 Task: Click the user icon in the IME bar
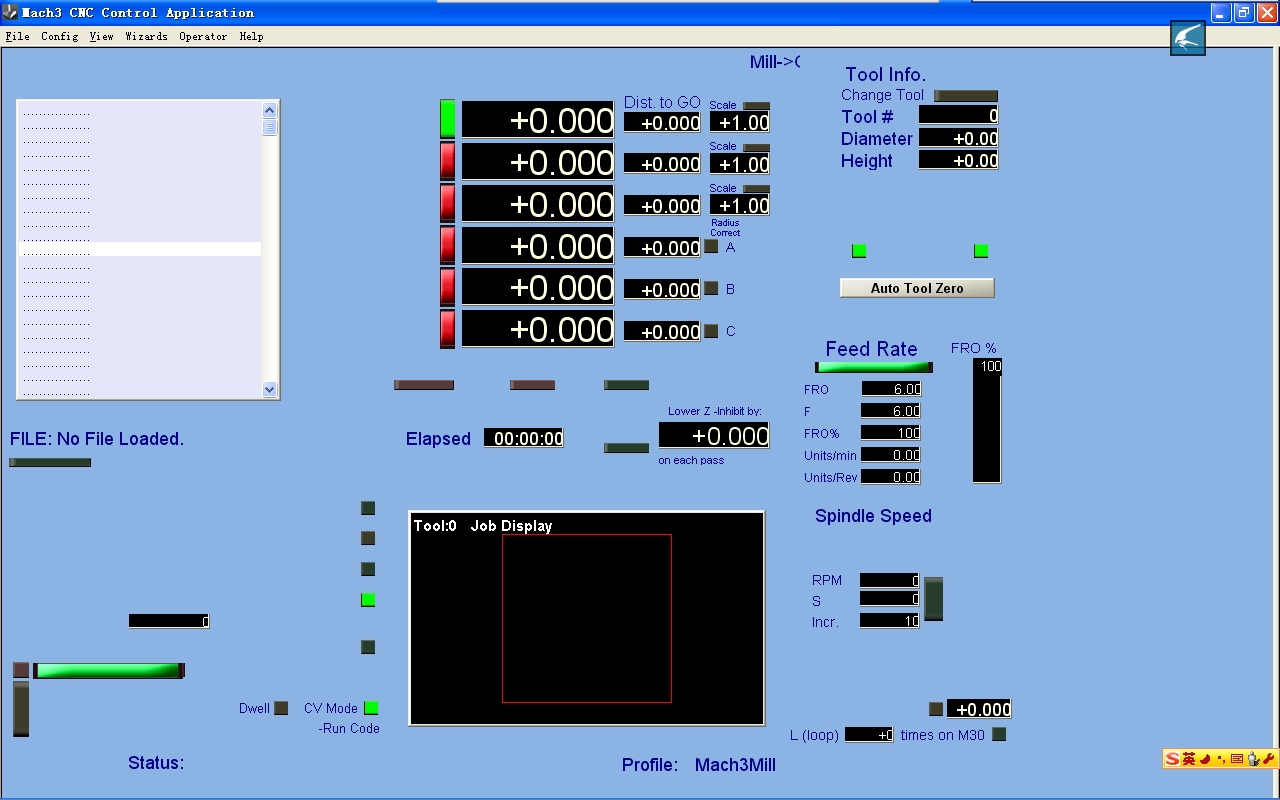[x=1253, y=759]
